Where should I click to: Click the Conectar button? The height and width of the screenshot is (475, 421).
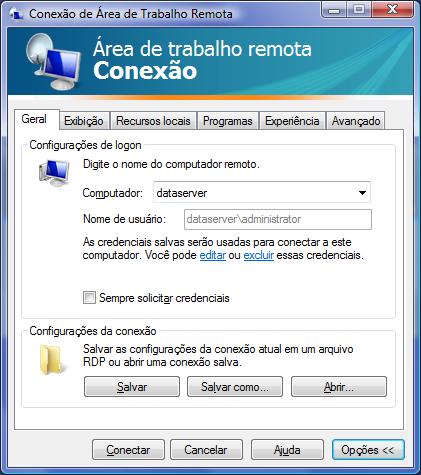(x=128, y=450)
